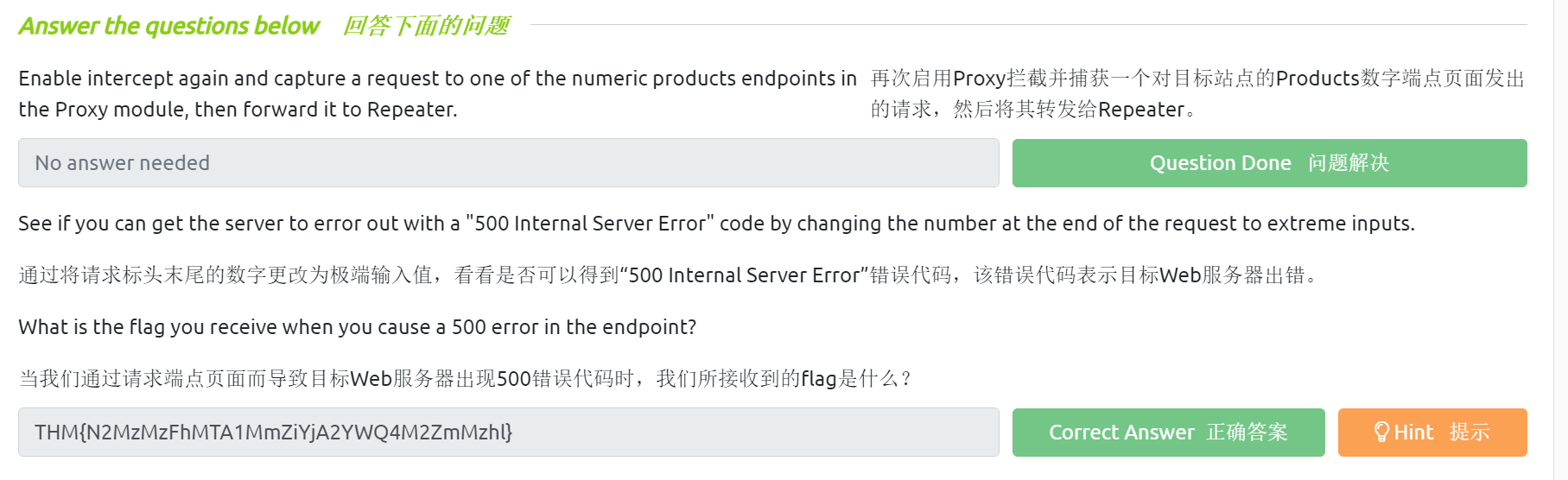Click 'the Proxy module, then forward' line
The image size is (1568, 480).
tap(238, 110)
